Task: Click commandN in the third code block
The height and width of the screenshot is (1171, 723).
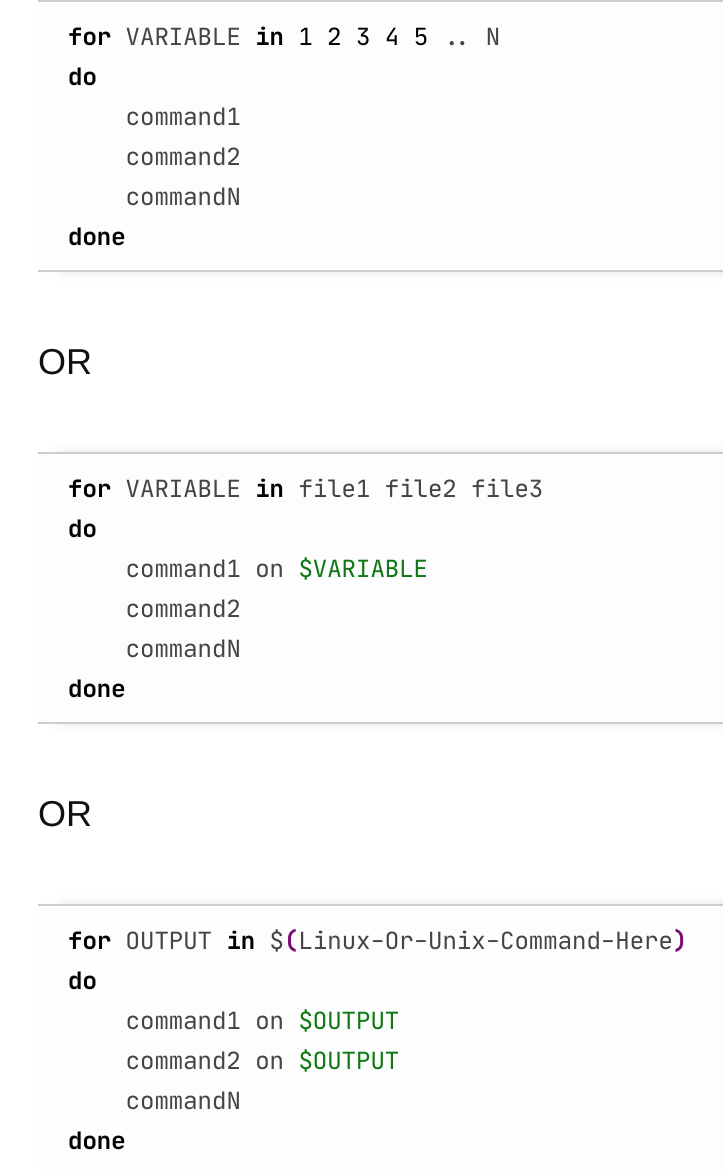Action: (183, 1101)
